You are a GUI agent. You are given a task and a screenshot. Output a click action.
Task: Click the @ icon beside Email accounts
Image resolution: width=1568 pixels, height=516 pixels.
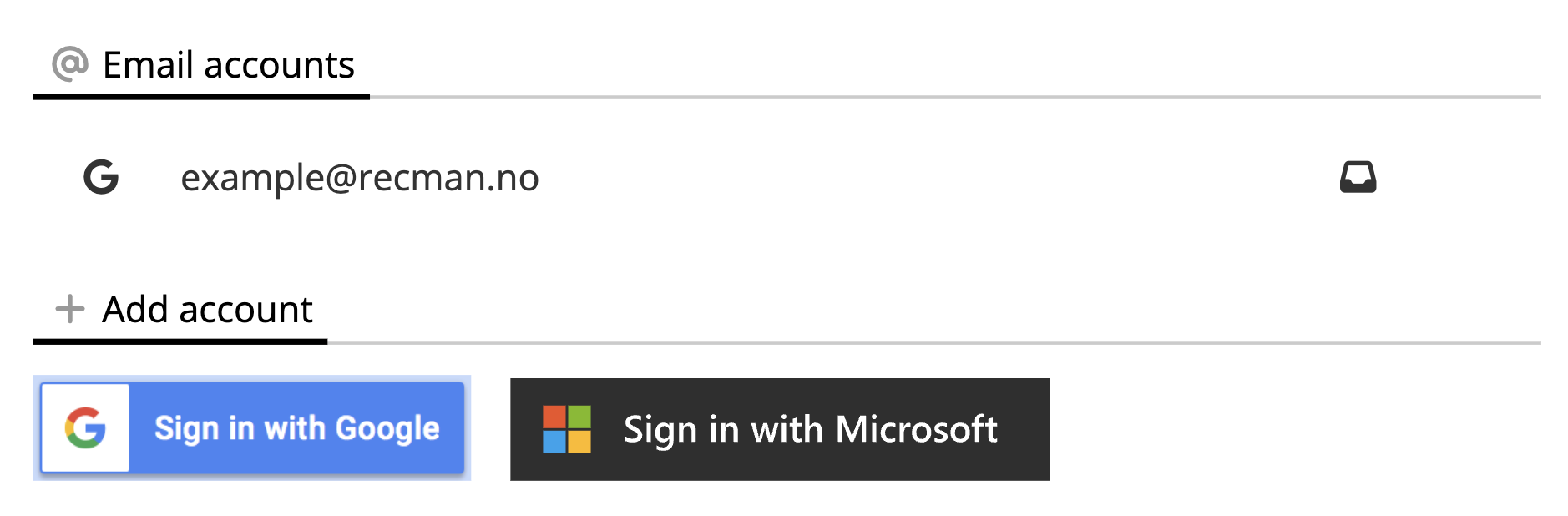tap(70, 63)
